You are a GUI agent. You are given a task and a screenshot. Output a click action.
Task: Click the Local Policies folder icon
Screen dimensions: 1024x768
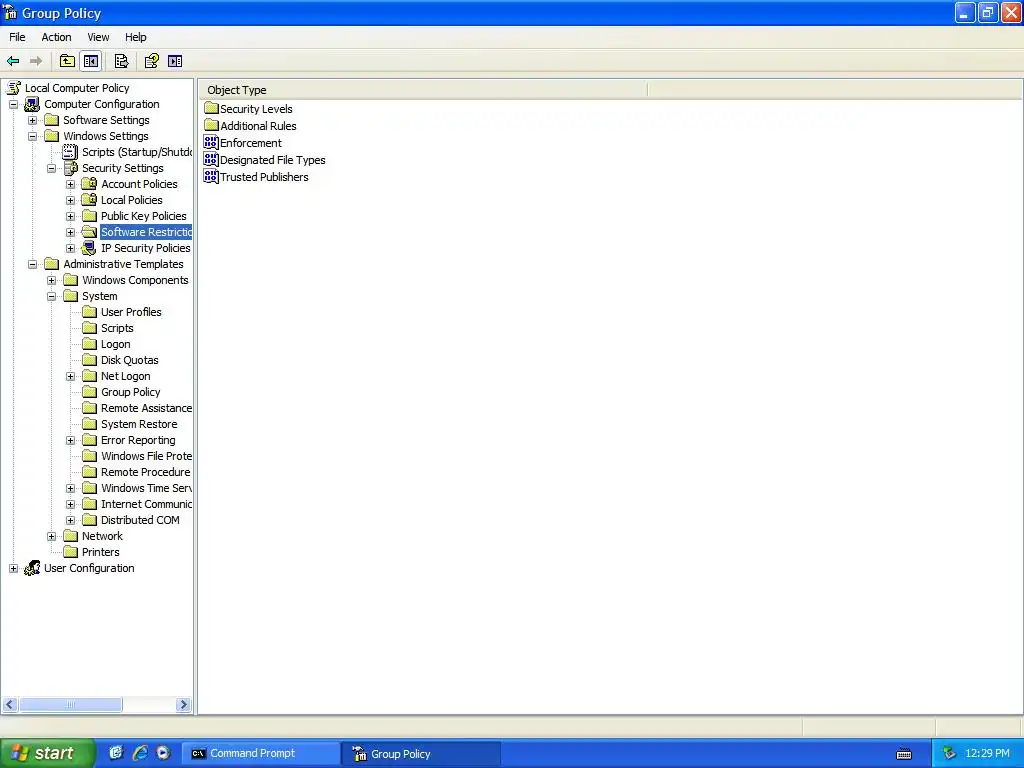tap(89, 200)
